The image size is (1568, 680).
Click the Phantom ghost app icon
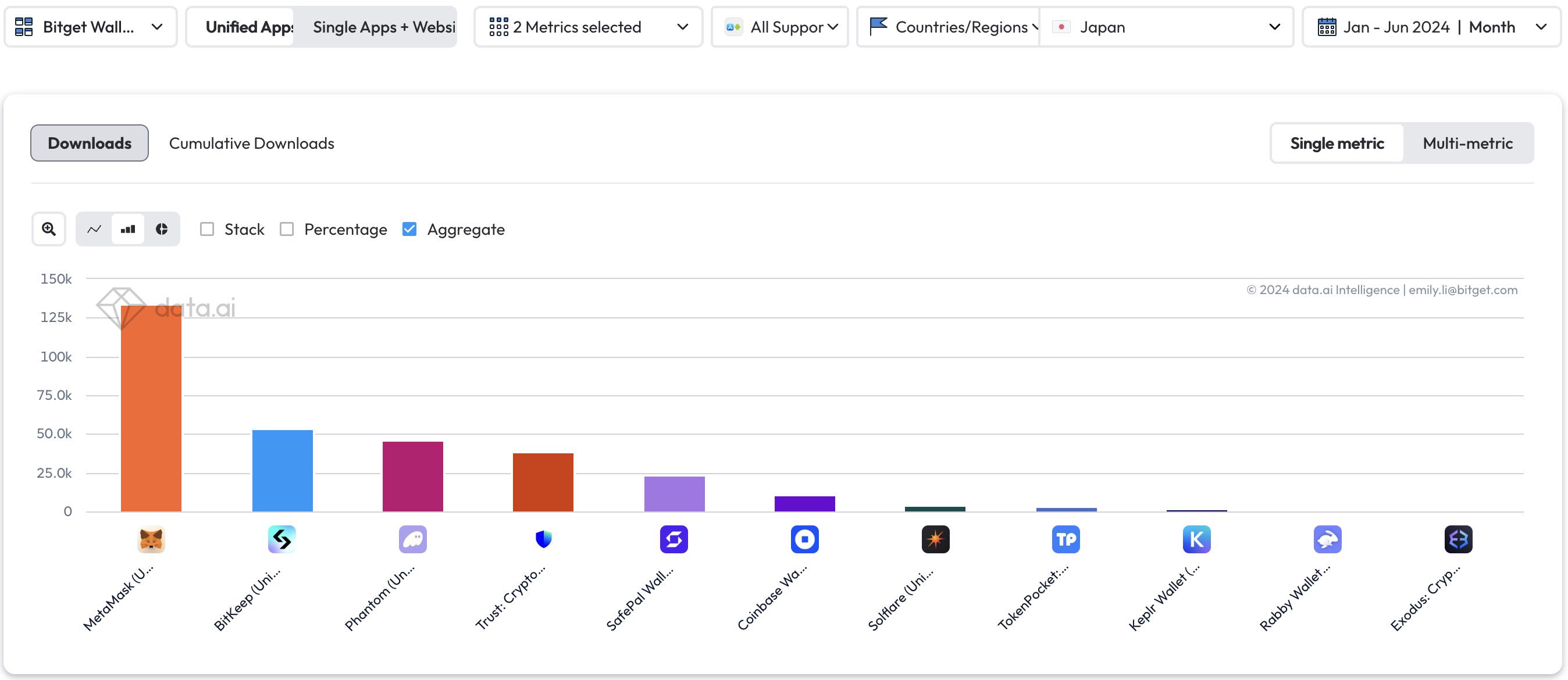coord(413,539)
